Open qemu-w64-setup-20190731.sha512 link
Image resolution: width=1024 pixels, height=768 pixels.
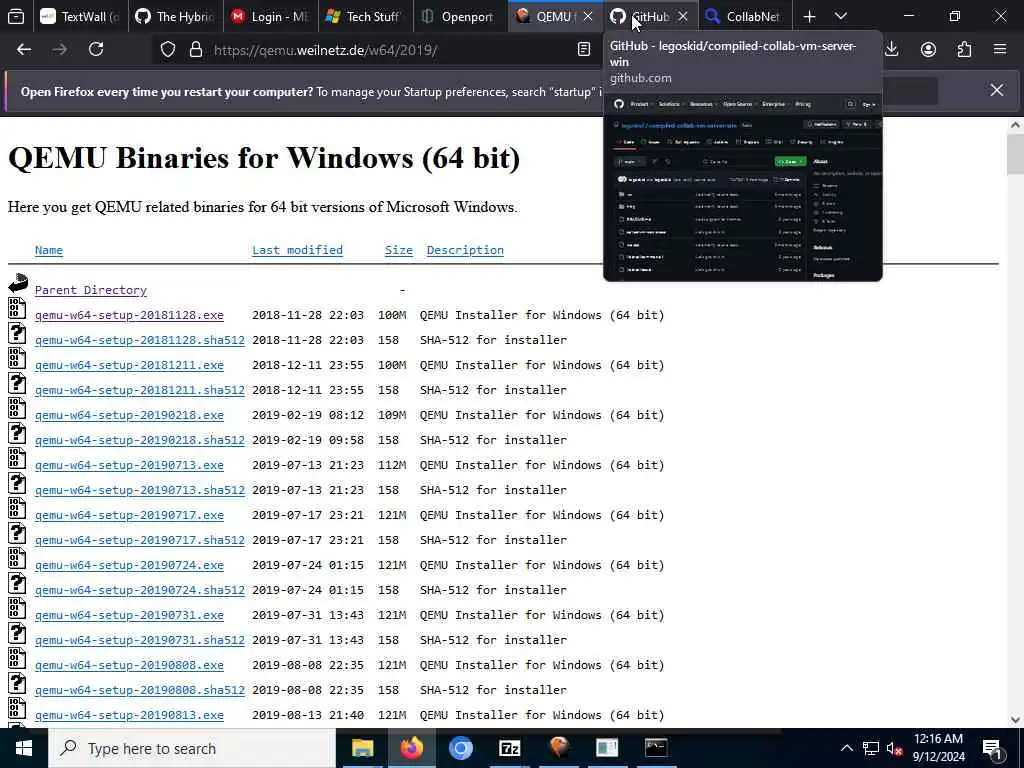click(140, 640)
